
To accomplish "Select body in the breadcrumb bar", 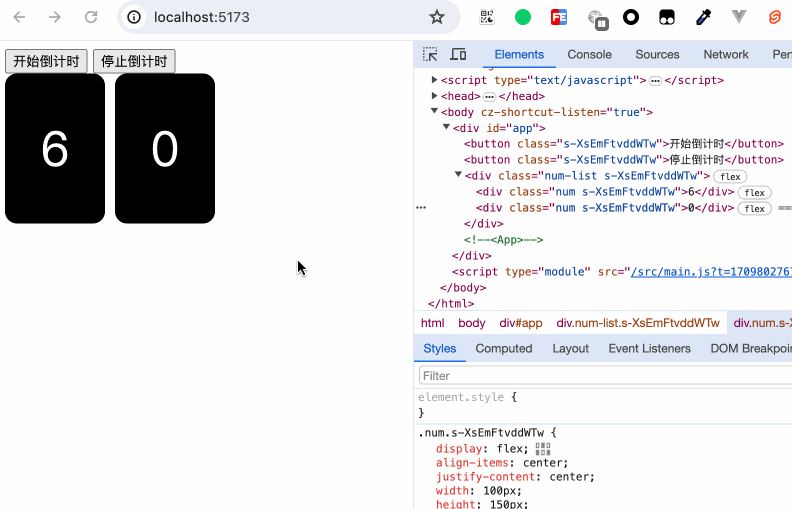I will (472, 323).
